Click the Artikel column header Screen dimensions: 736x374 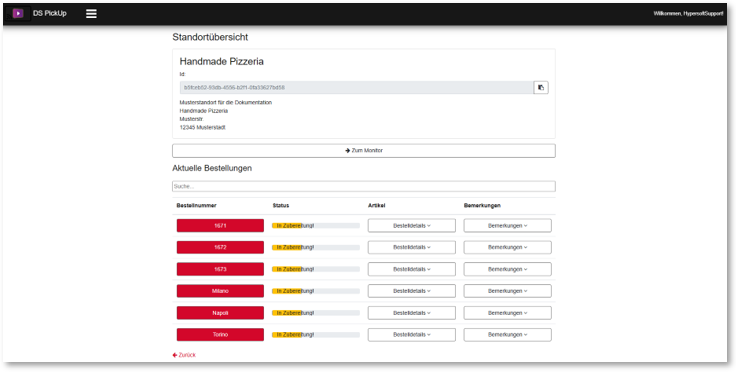pos(376,206)
